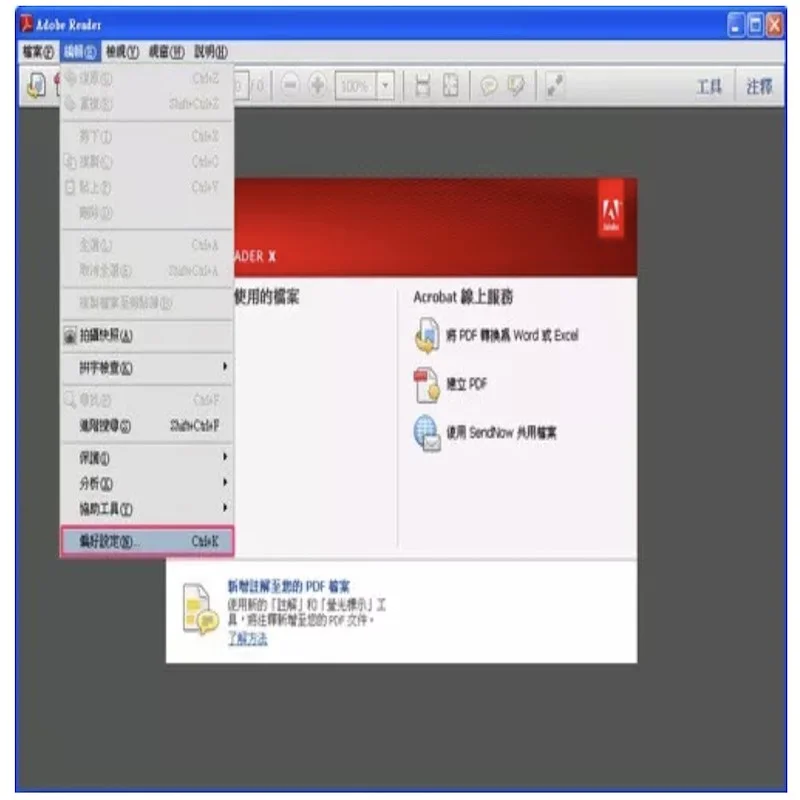Choose 偏好設定 Ctrl+K in Edit menu
The image size is (800, 800).
[x=147, y=541]
